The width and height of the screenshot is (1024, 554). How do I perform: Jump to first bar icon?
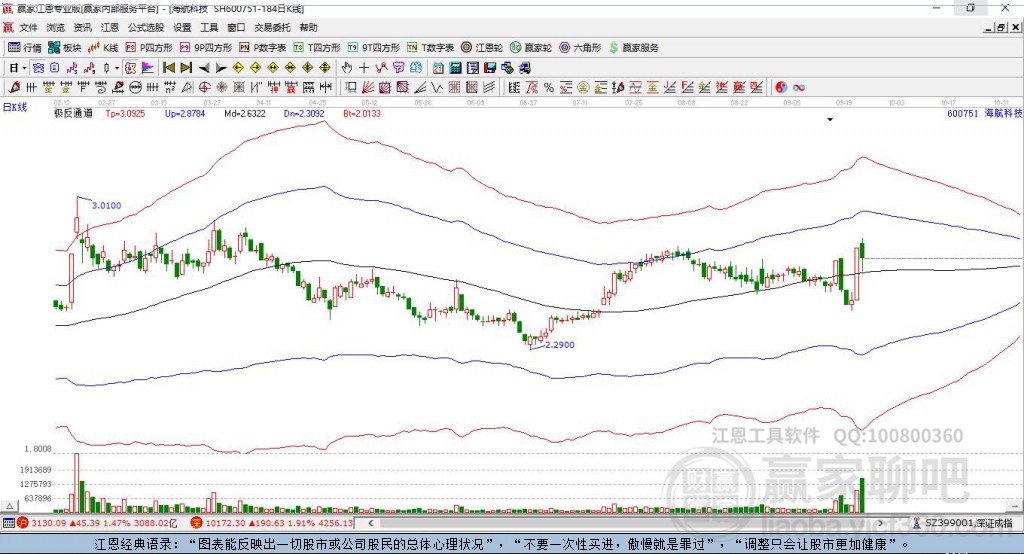pyautogui.click(x=168, y=68)
